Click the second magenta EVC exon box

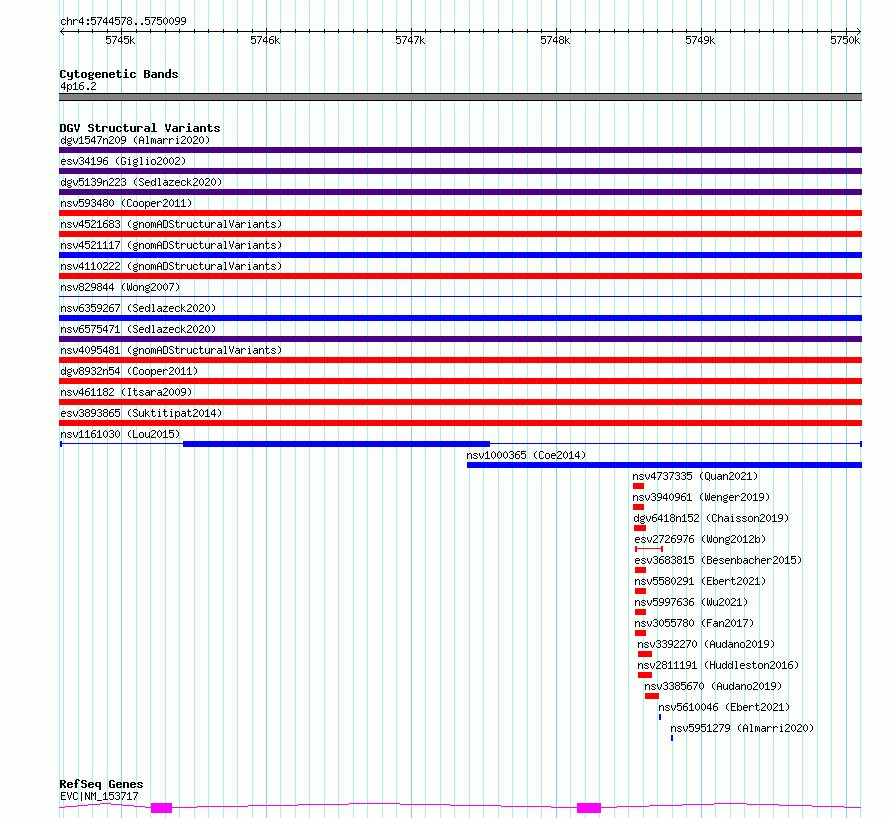[589, 808]
